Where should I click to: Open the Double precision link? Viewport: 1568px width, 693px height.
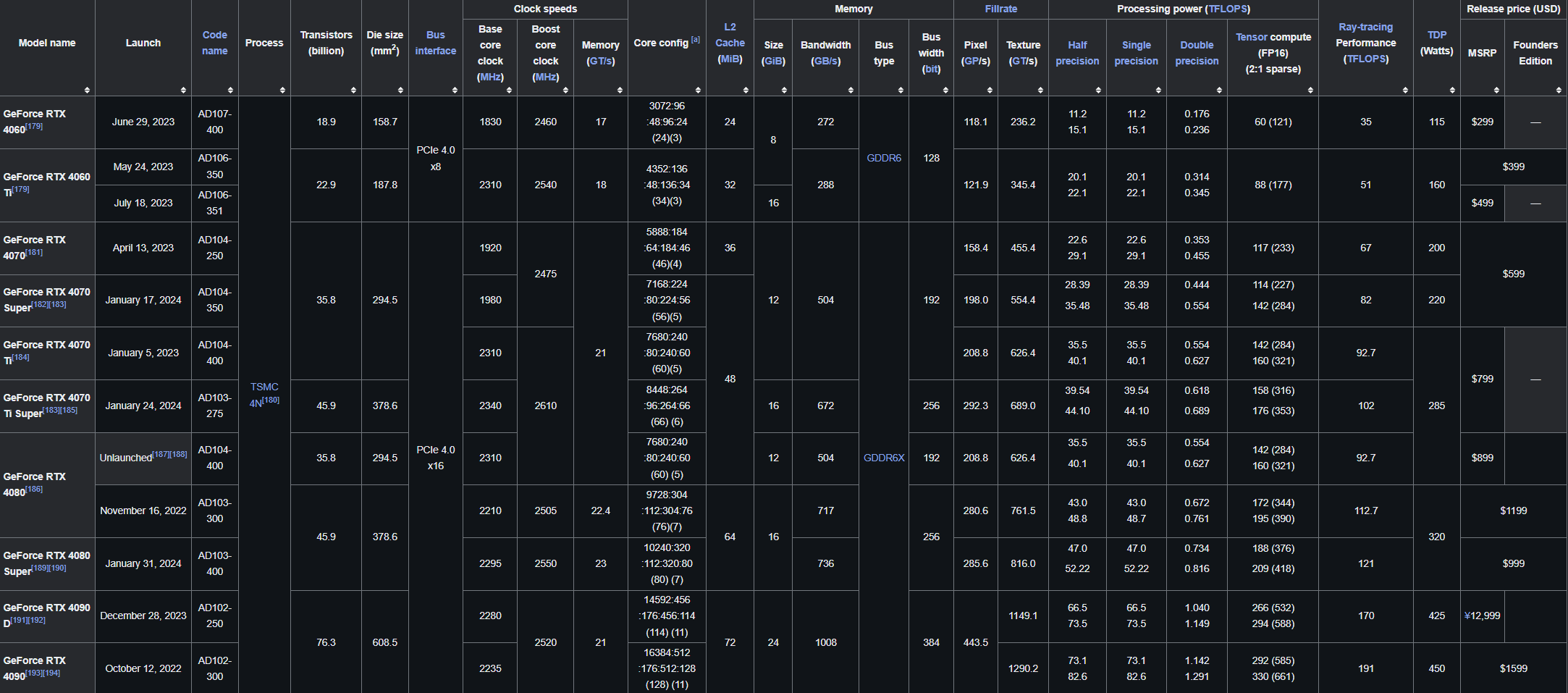(1197, 53)
